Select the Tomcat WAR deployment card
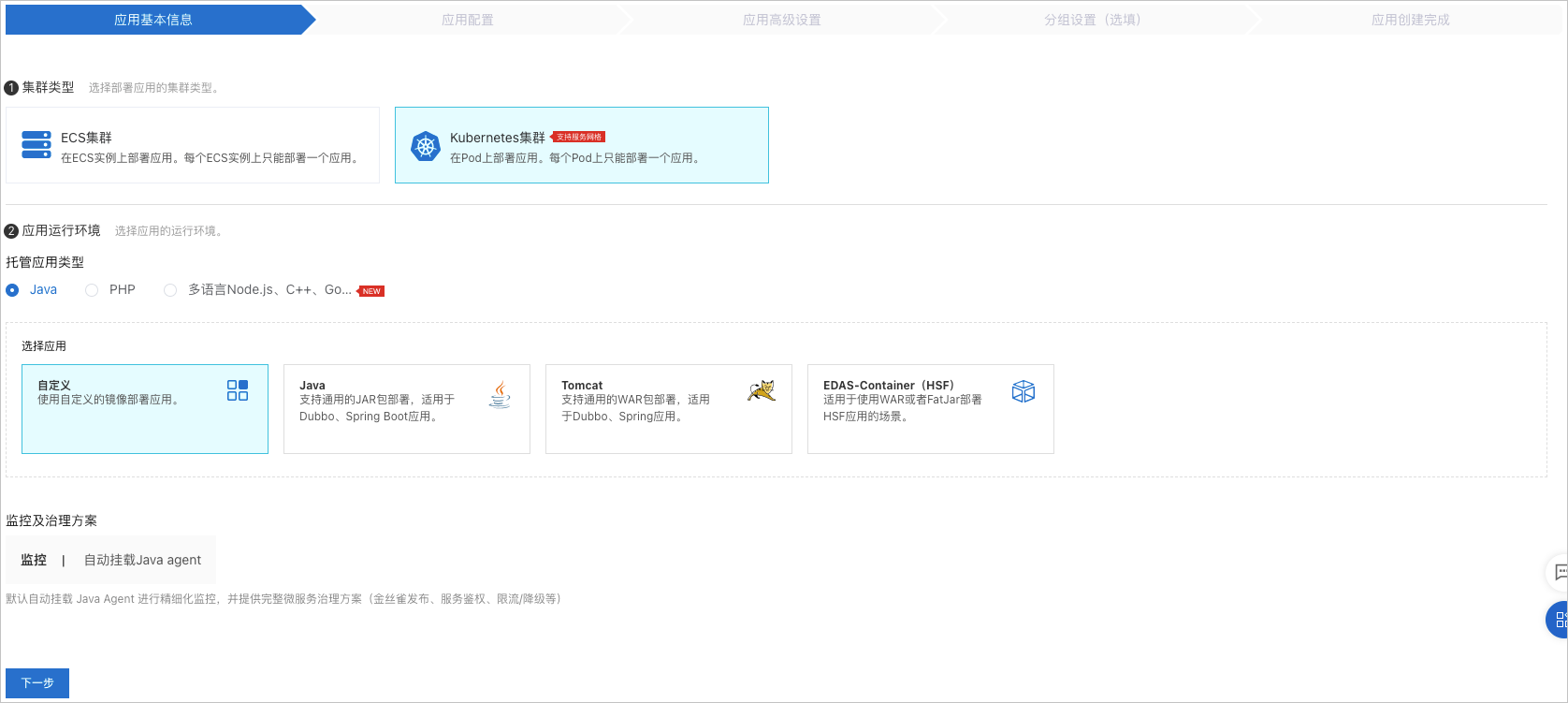 click(x=669, y=409)
